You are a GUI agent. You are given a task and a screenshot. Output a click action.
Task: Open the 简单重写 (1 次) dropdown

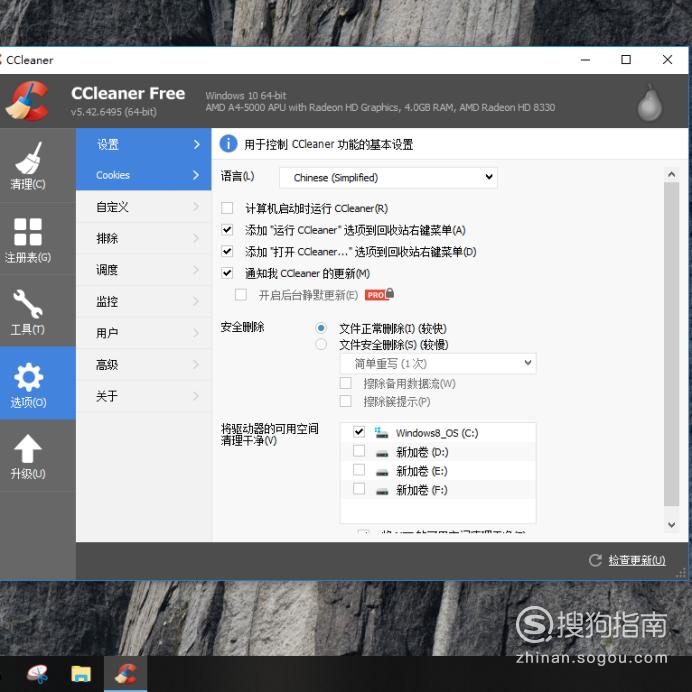tap(438, 364)
